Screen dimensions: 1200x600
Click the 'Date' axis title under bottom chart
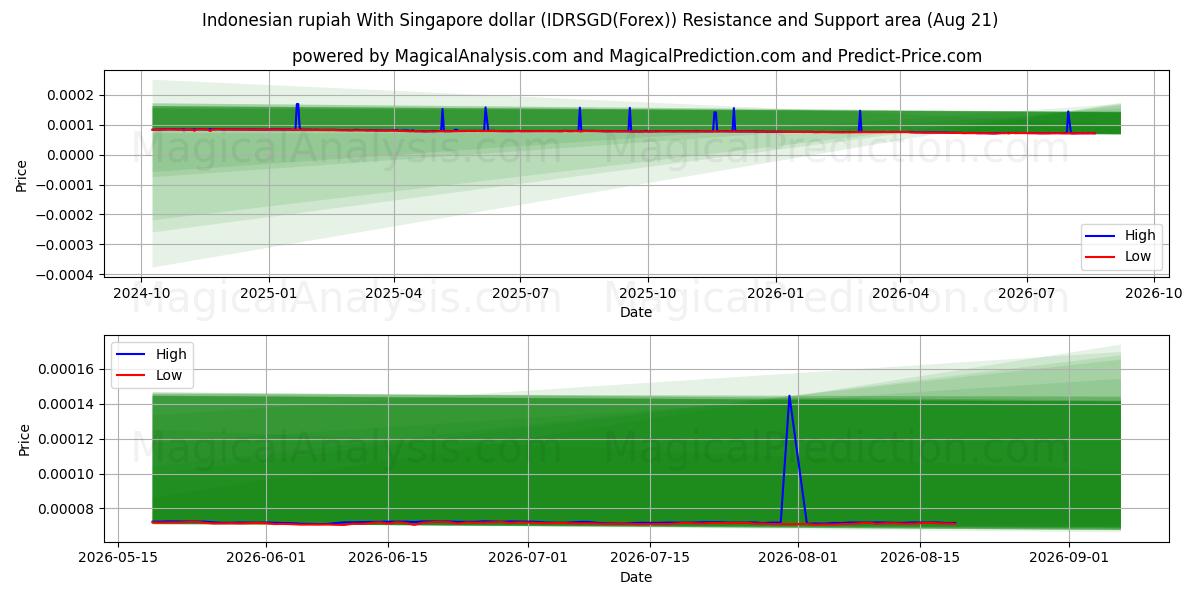point(636,577)
